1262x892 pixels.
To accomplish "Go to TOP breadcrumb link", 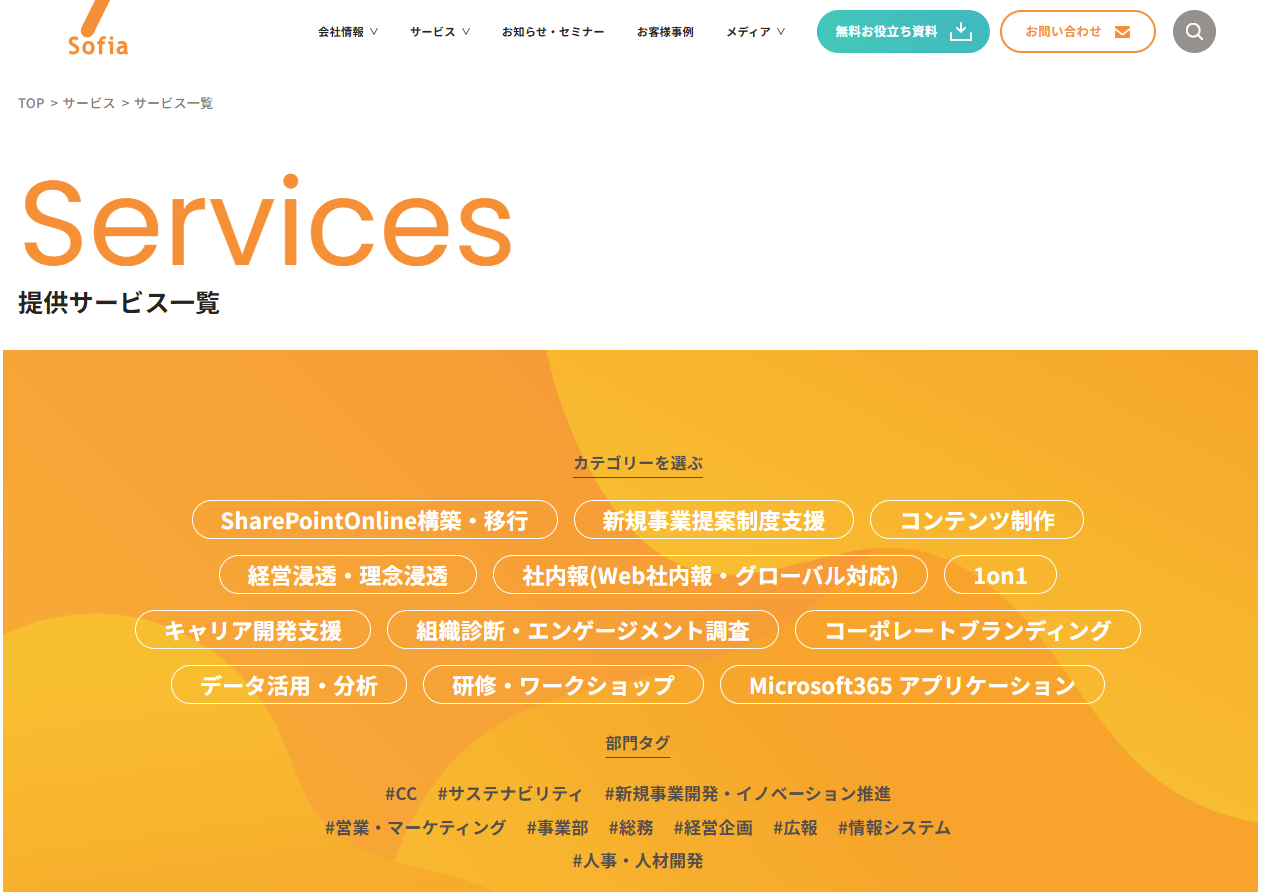I will pyautogui.click(x=31, y=103).
